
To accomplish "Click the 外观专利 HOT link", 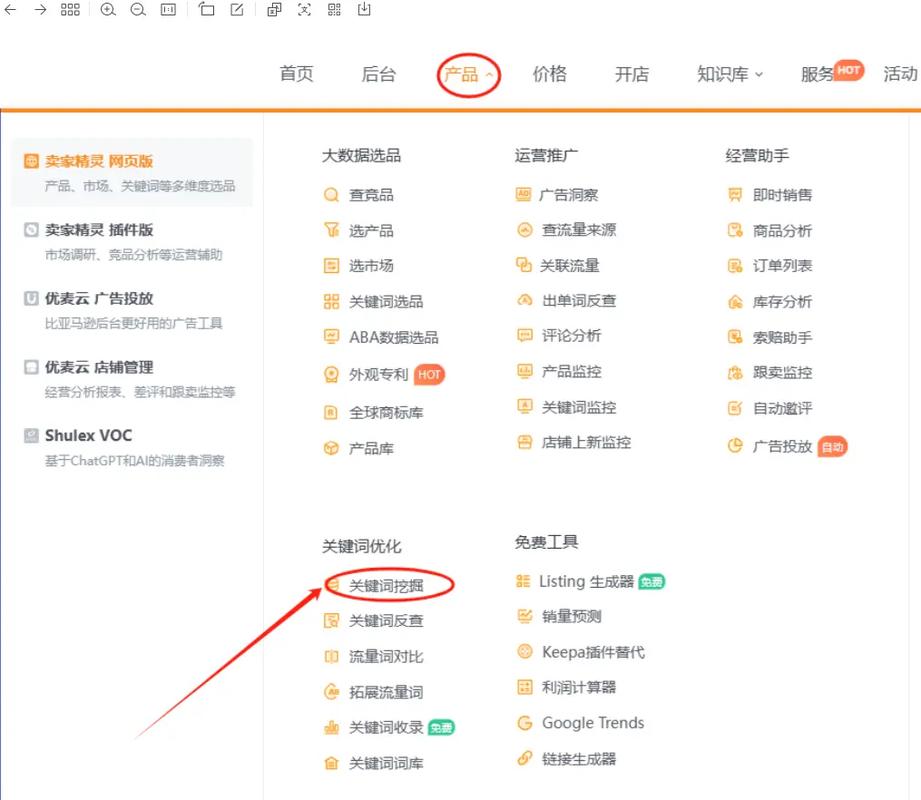I will pos(379,374).
